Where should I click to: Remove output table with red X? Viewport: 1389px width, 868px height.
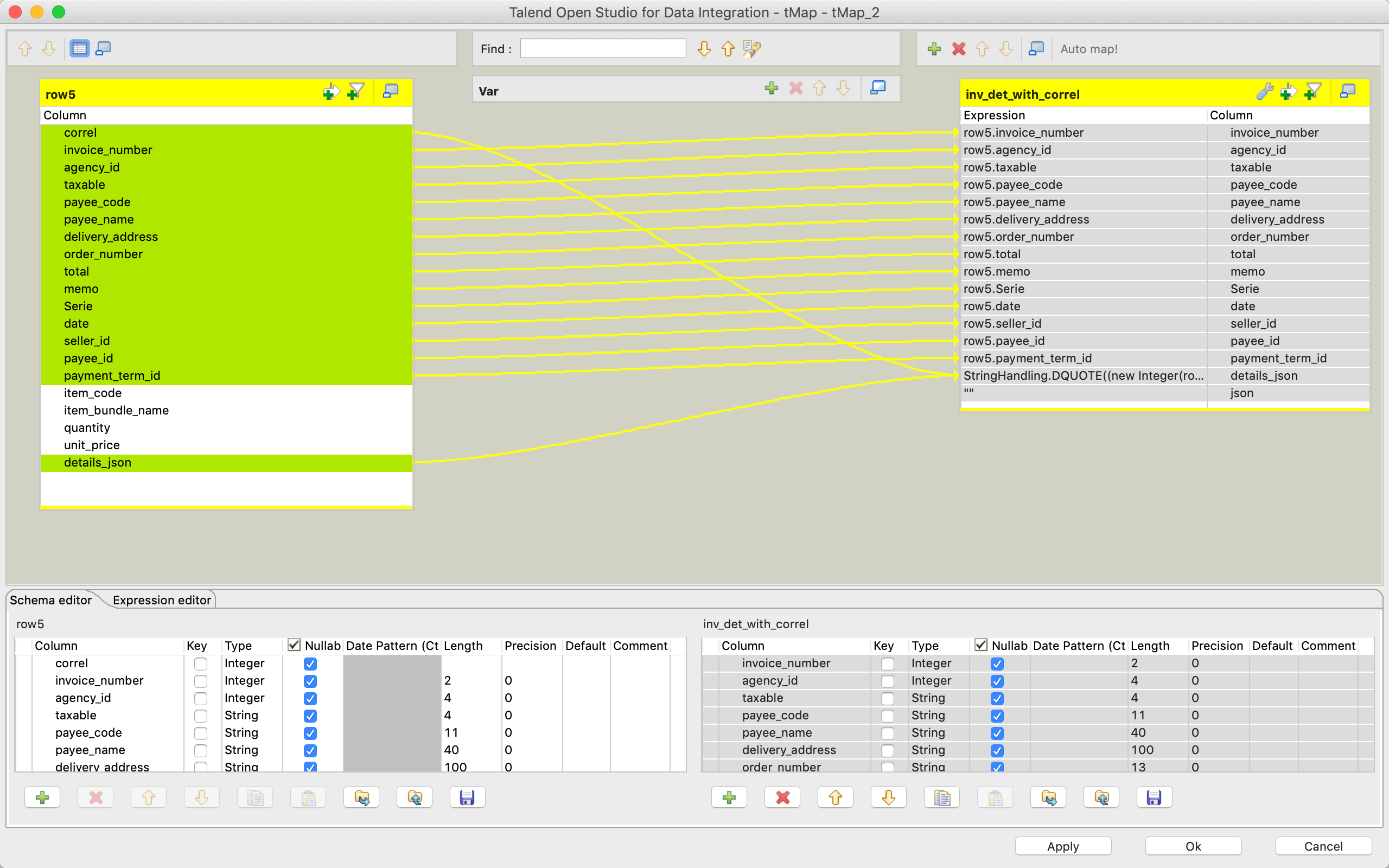coord(958,49)
